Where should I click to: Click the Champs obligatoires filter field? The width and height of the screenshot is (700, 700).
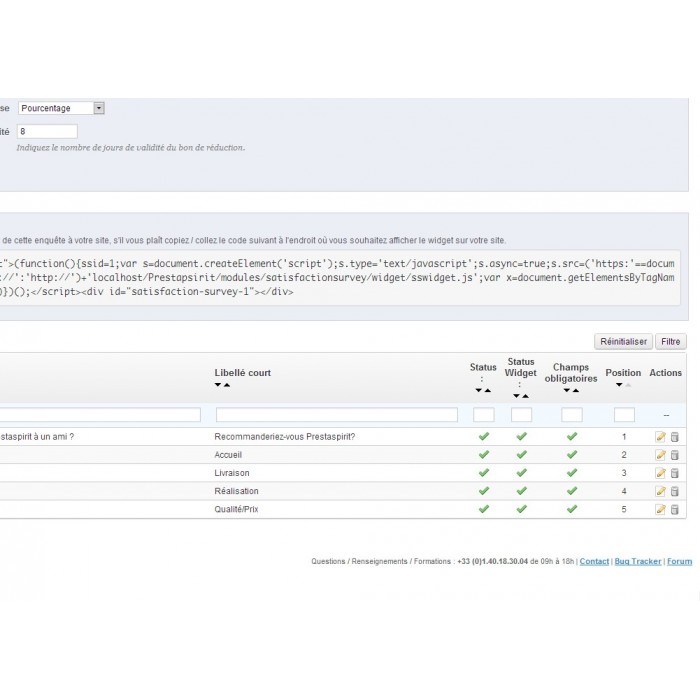pos(572,415)
